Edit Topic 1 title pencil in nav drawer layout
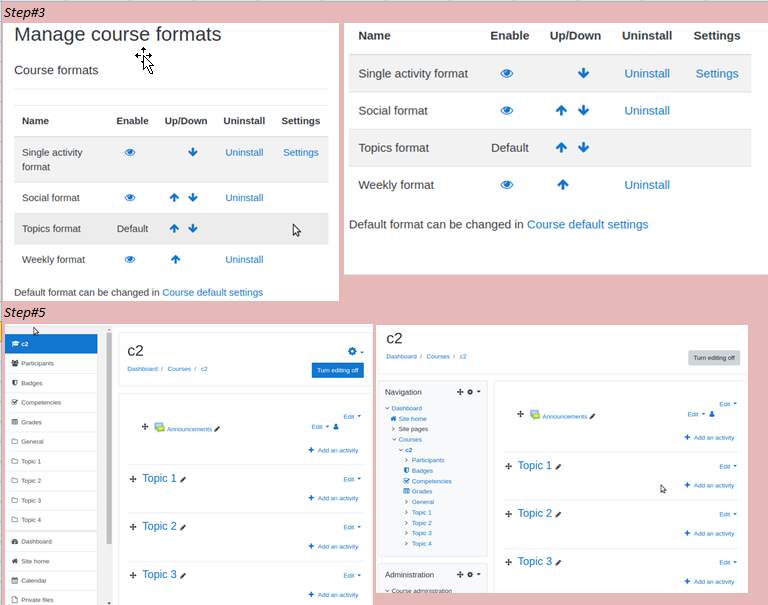Viewport: 768px width, 605px height. (183, 480)
